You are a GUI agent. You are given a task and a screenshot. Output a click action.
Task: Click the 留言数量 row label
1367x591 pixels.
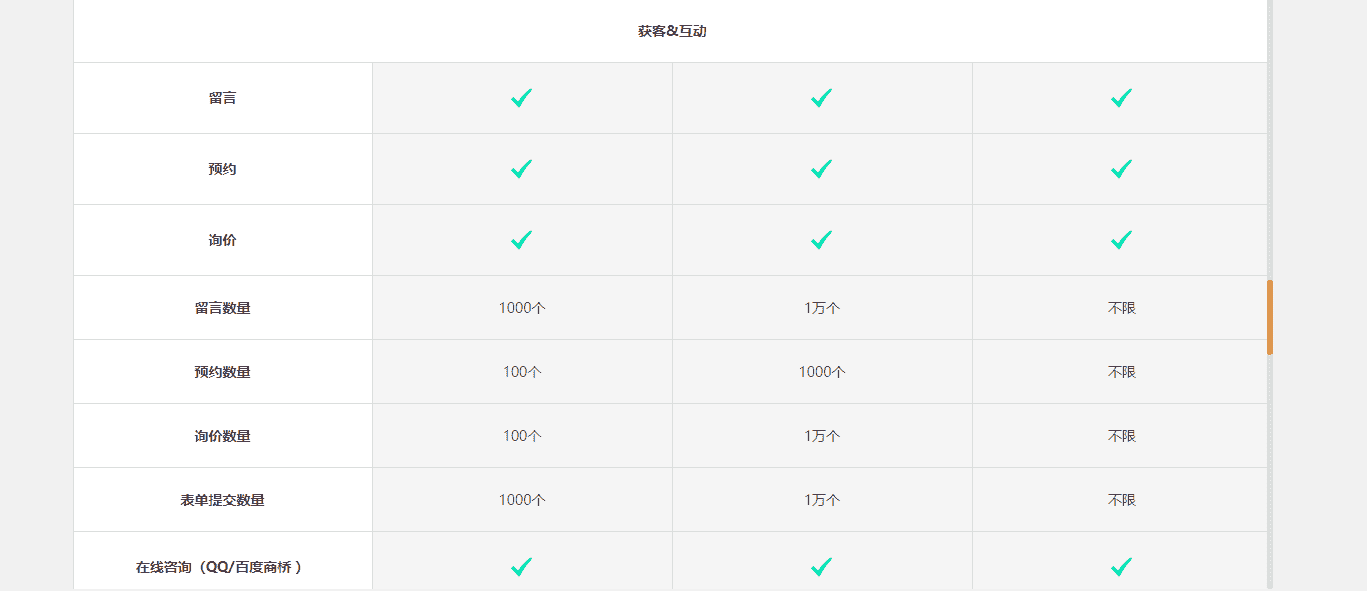pos(223,308)
